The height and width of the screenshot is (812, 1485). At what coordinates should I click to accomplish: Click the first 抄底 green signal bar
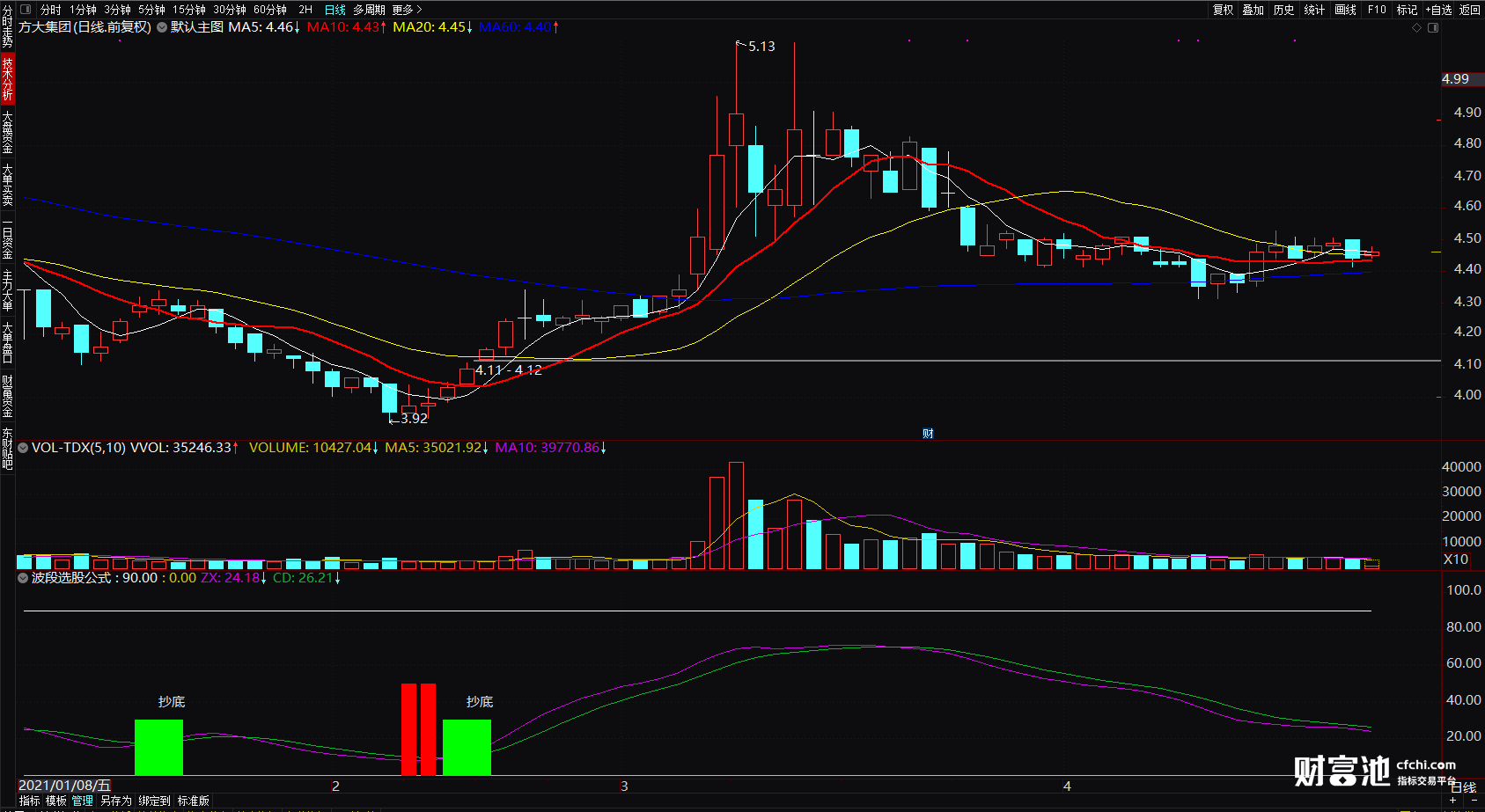(158, 747)
